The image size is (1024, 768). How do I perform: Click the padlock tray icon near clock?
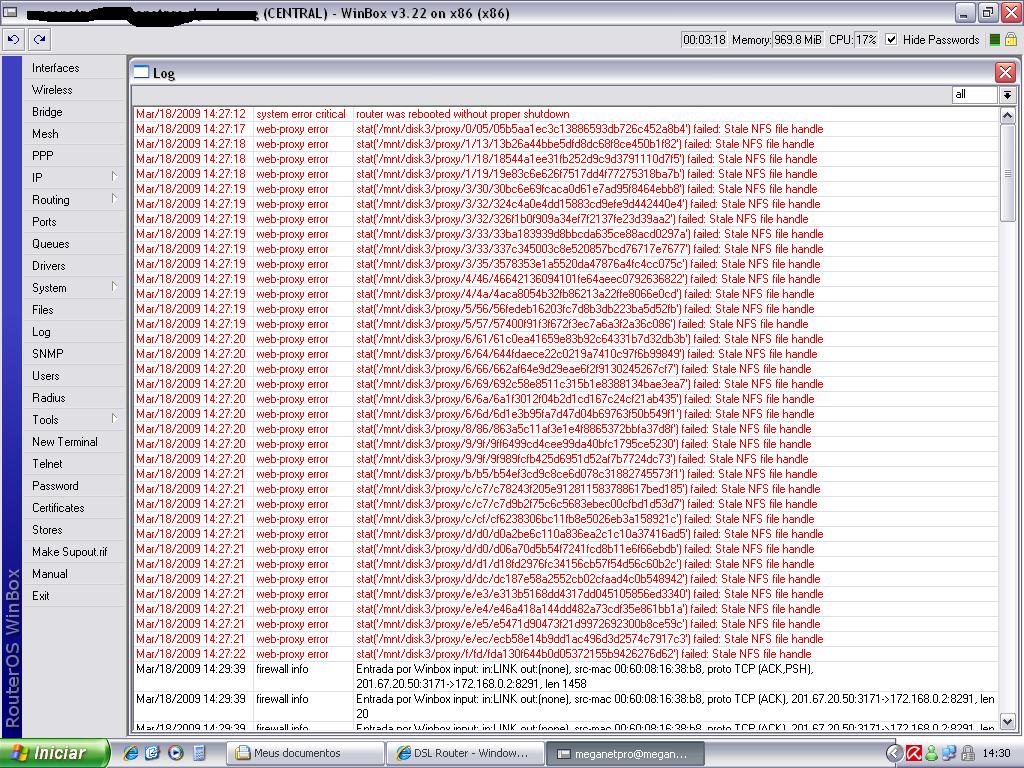click(x=968, y=753)
